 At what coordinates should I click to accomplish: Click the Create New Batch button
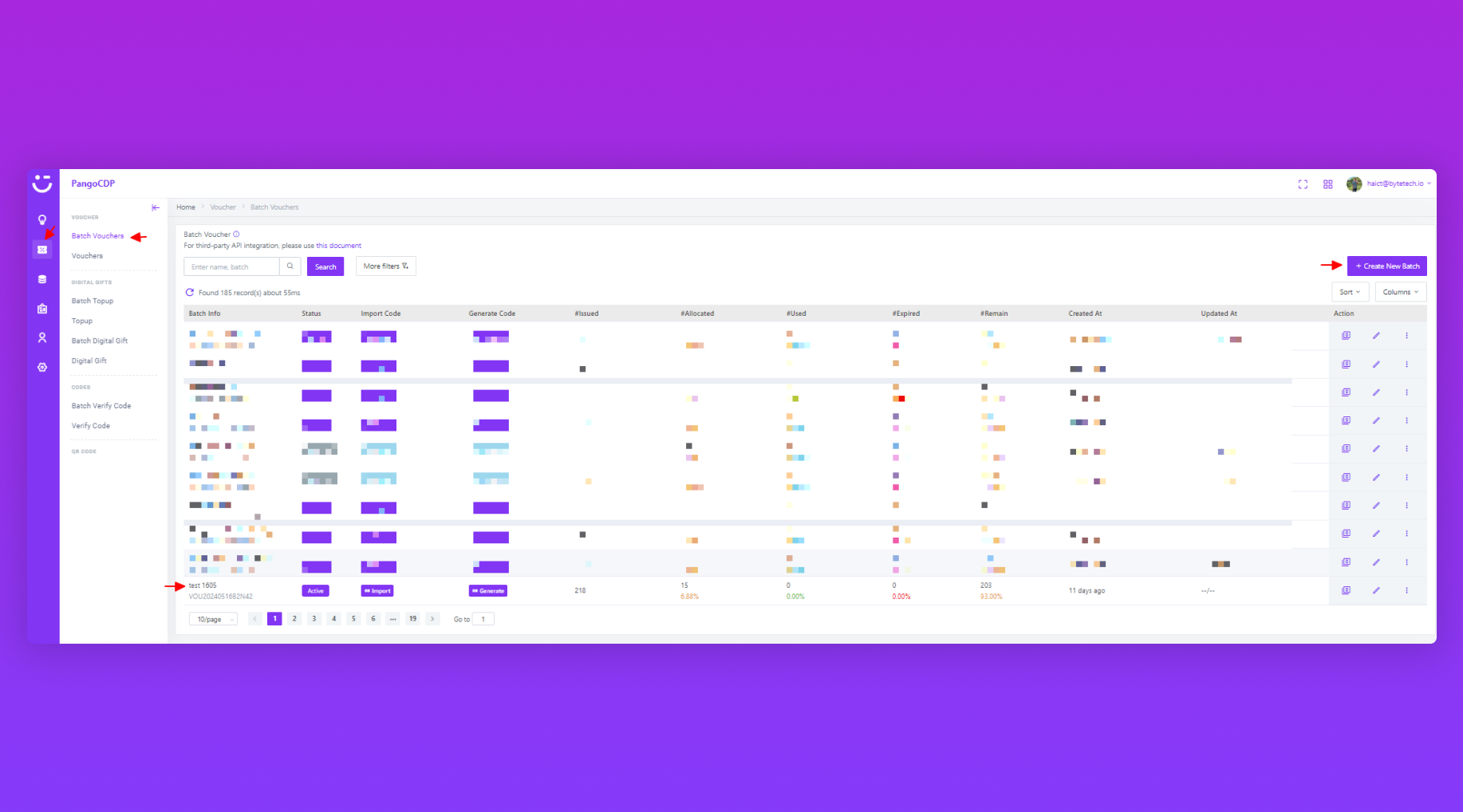[x=1386, y=266]
